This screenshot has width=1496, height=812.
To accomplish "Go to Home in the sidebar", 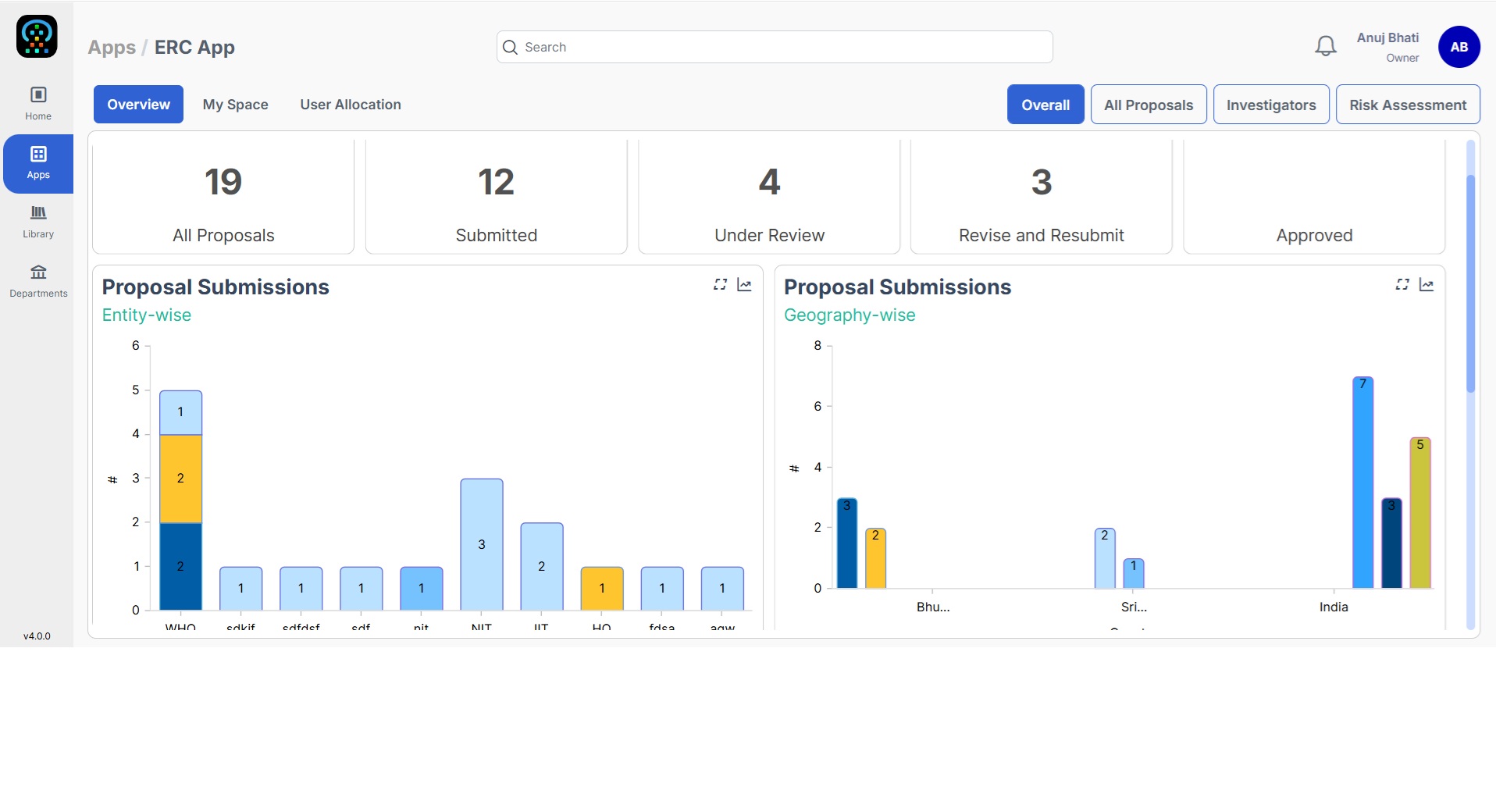I will (x=38, y=104).
